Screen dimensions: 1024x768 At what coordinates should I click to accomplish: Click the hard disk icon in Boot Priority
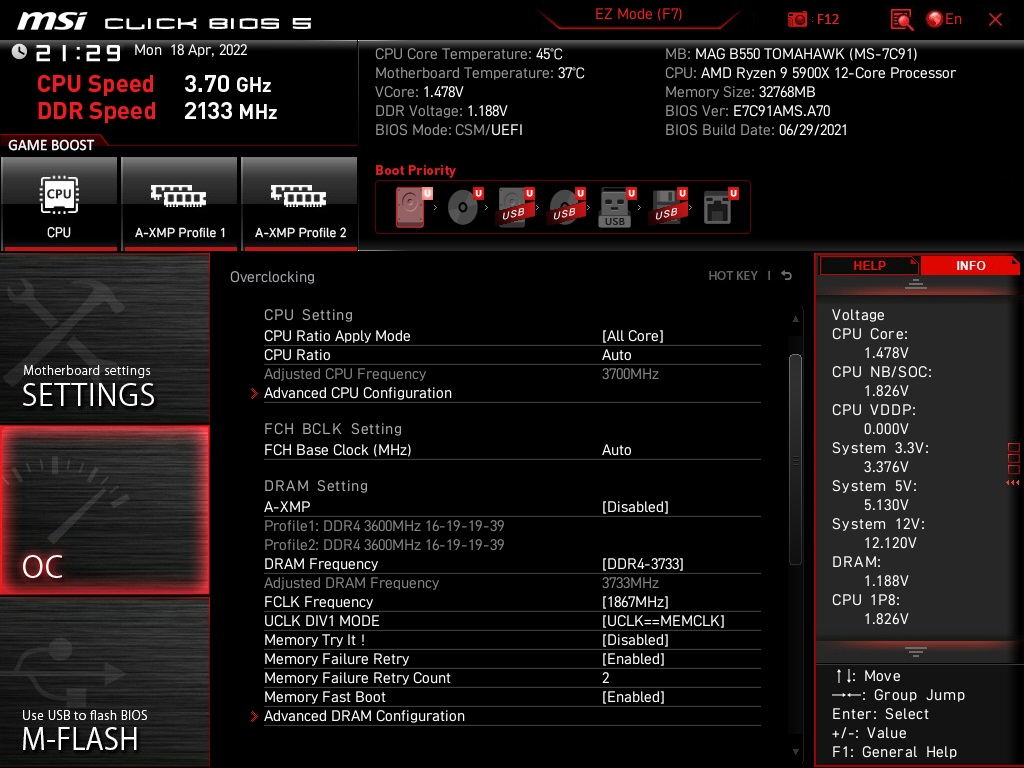click(410, 205)
